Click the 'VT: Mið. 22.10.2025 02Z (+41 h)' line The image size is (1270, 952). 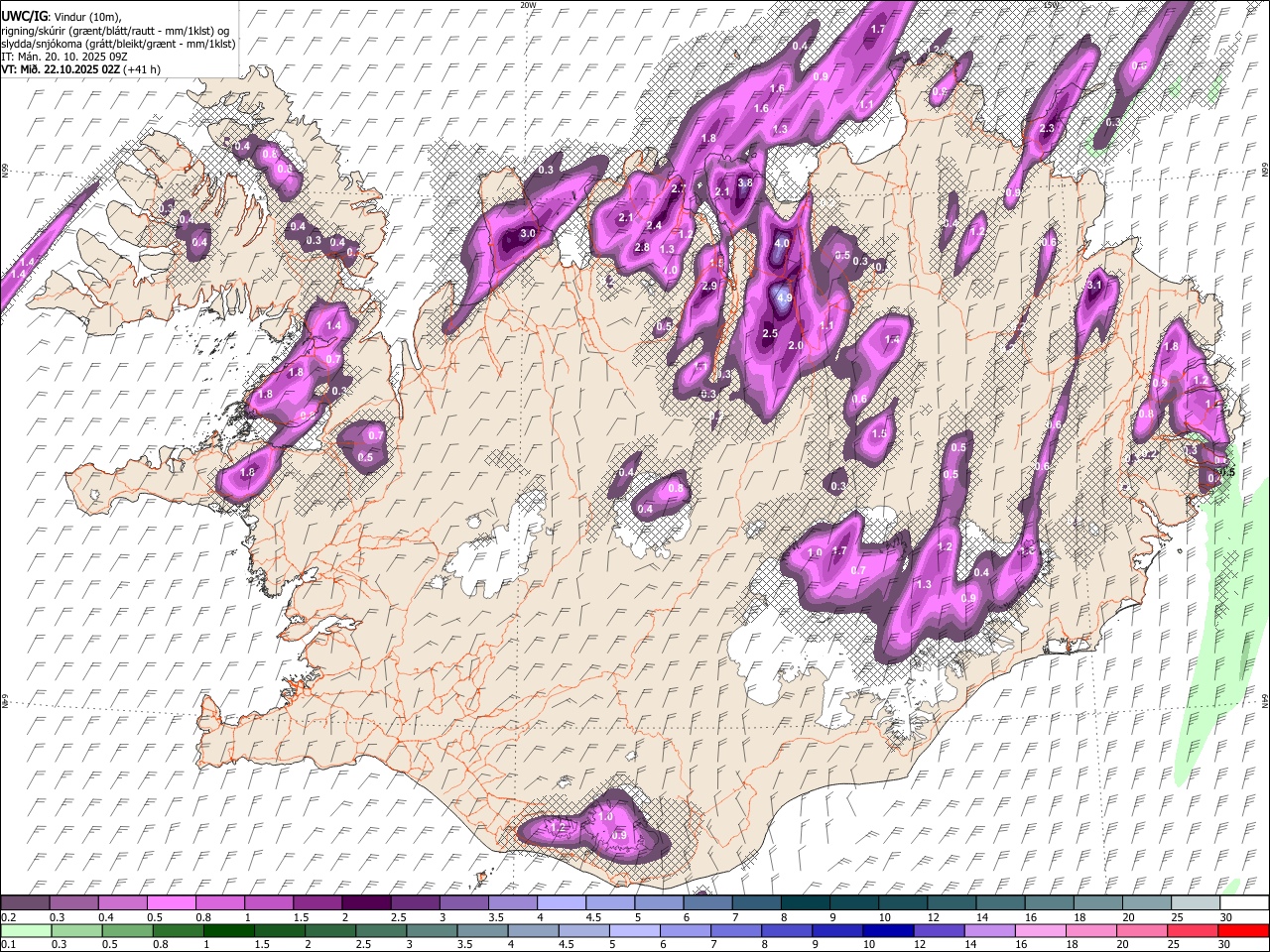[x=80, y=69]
